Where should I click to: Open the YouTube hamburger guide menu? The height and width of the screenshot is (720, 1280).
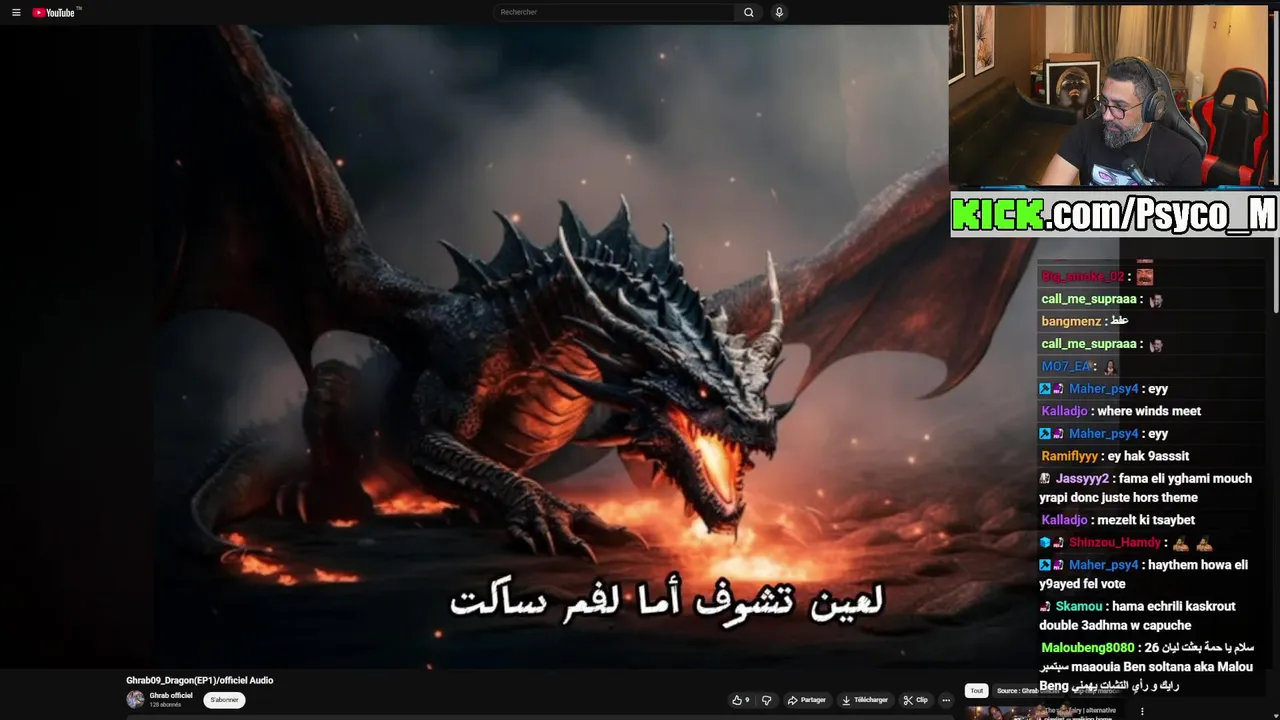click(16, 13)
